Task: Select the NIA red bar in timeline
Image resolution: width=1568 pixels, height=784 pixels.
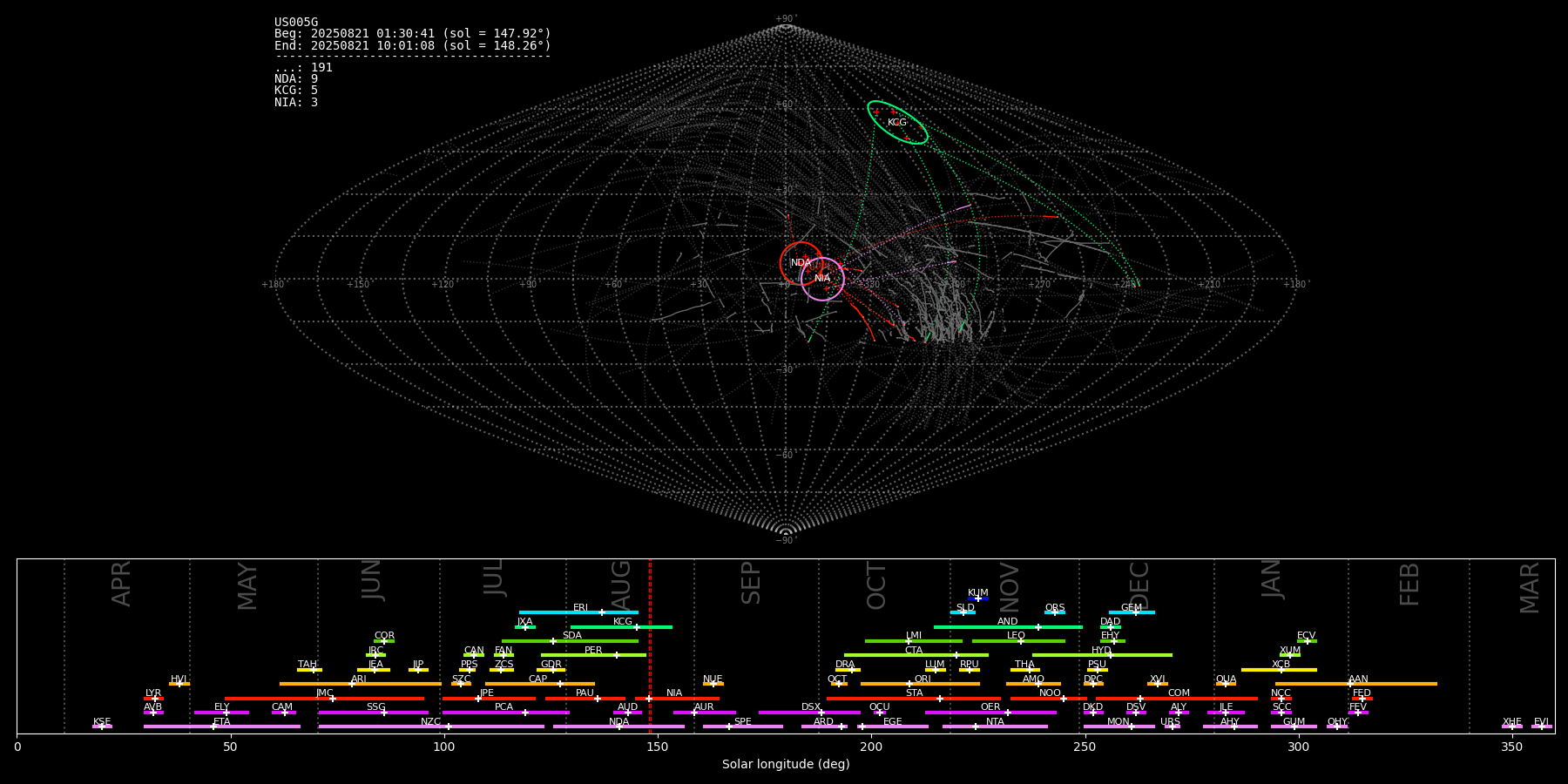Action: [677, 699]
